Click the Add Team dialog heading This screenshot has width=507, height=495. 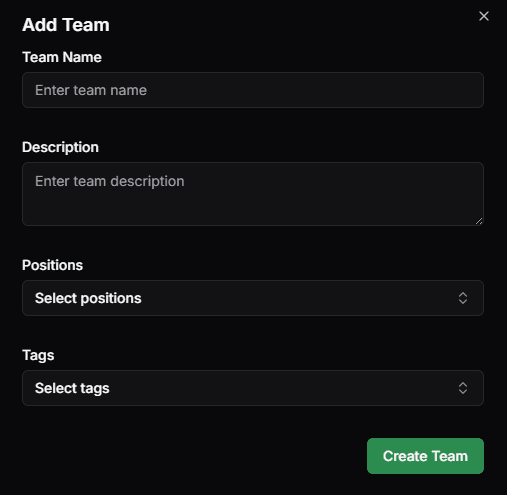66,25
